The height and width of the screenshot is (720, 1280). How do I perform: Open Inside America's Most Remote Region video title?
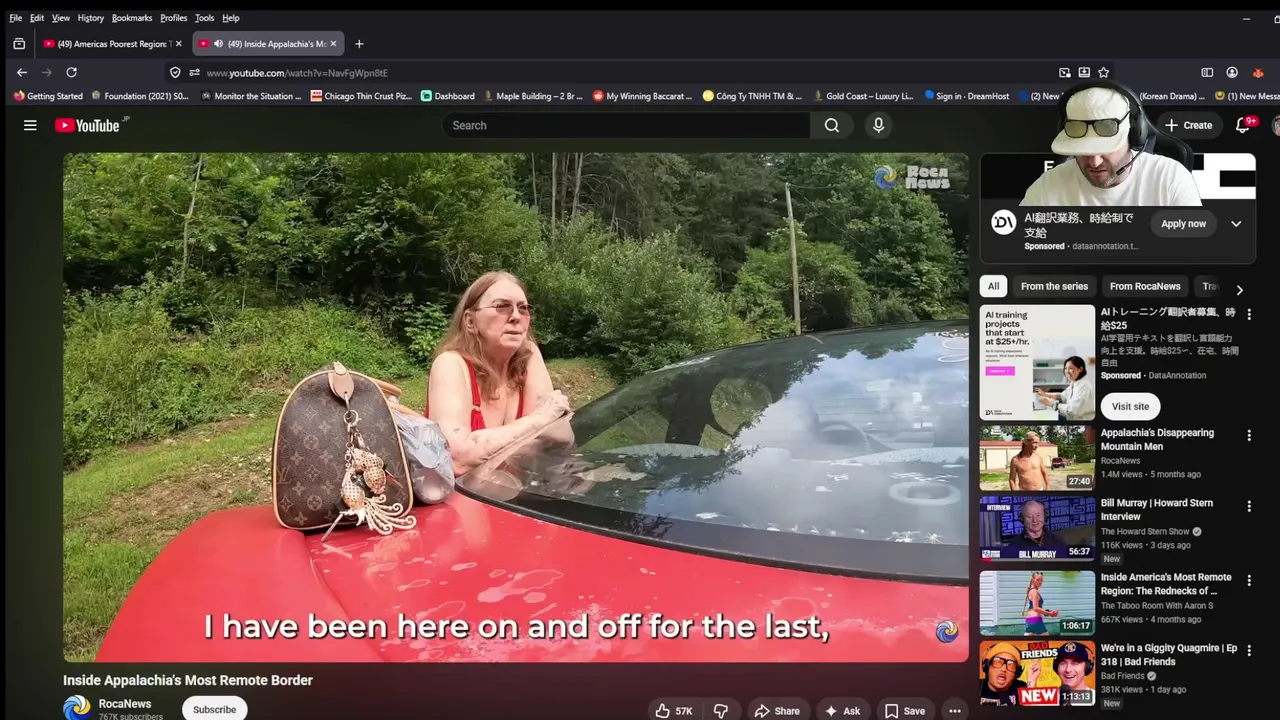click(x=1166, y=584)
